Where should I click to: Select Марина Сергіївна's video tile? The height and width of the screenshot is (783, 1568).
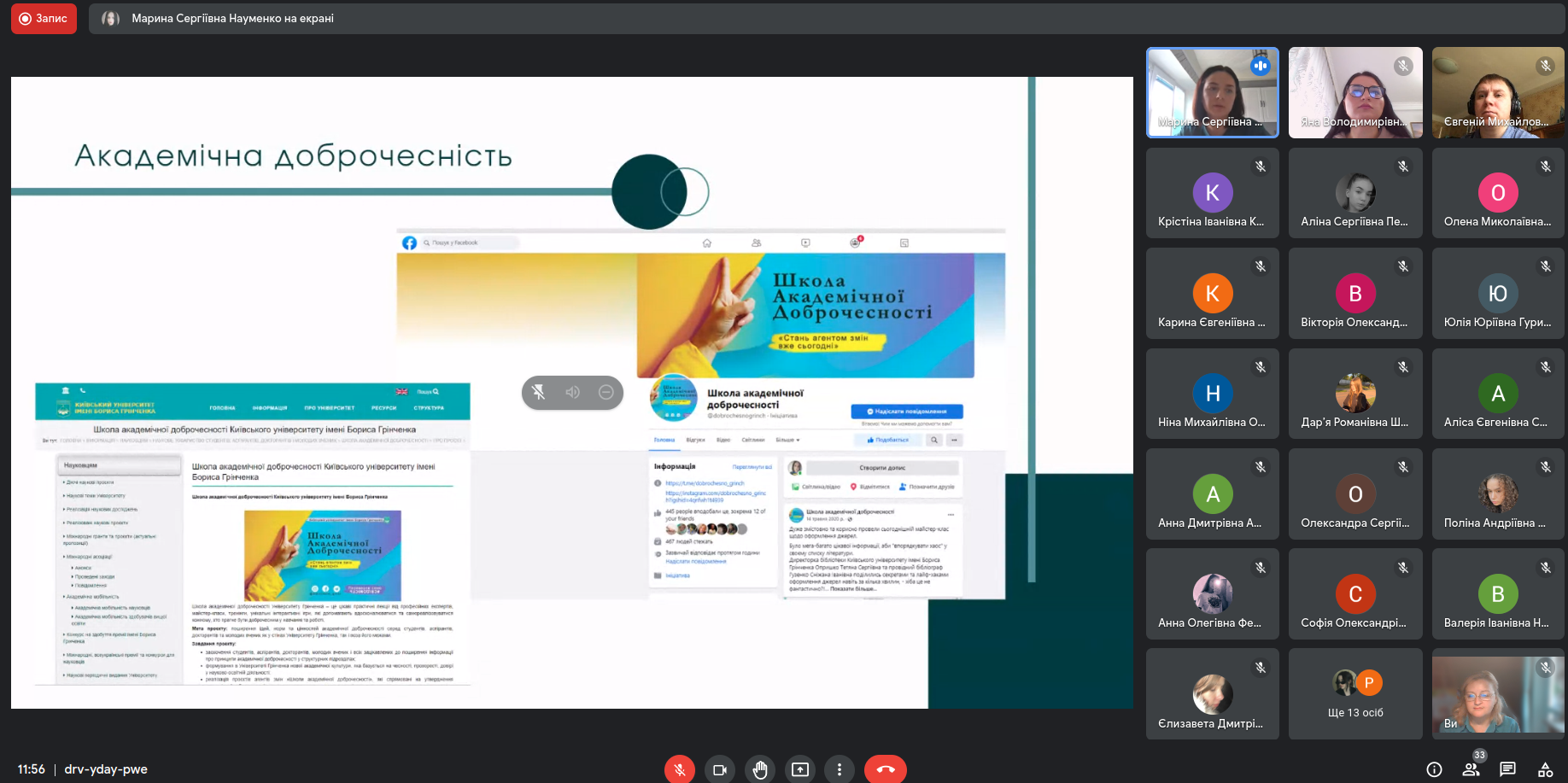[1212, 92]
